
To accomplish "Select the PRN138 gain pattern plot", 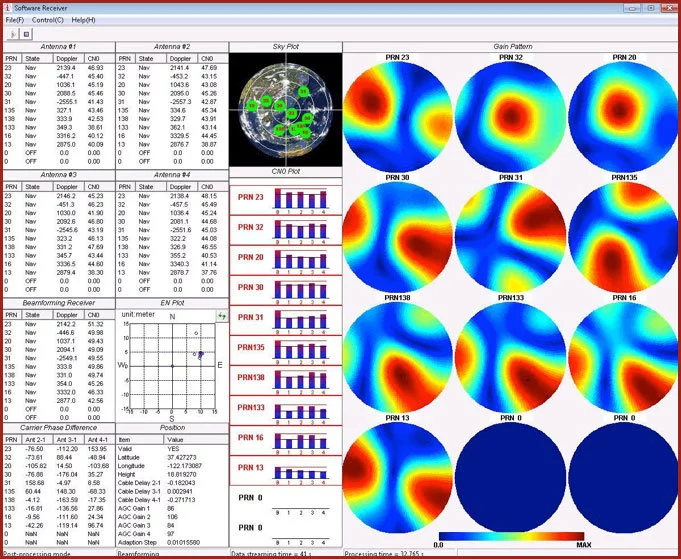I will coord(397,357).
